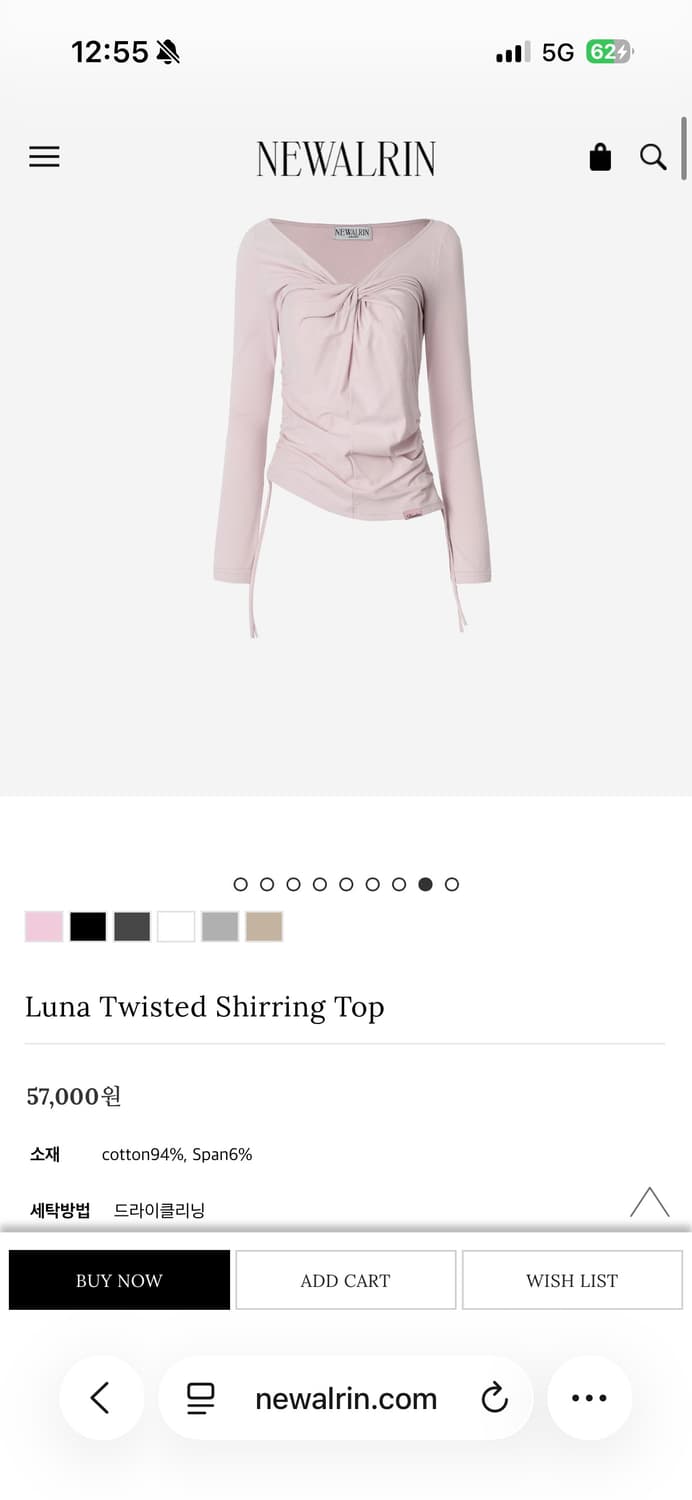Tap the NEWALRIN logo header
Image resolution: width=692 pixels, height=1500 pixels.
(346, 158)
